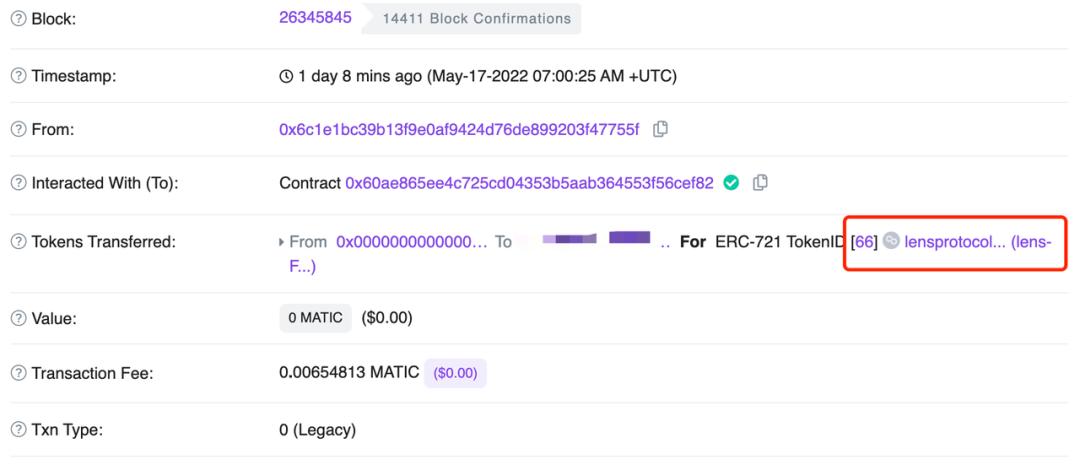Click the 14411 Block Confirmations badge
This screenshot has width=1080, height=476.
pyautogui.click(x=477, y=19)
